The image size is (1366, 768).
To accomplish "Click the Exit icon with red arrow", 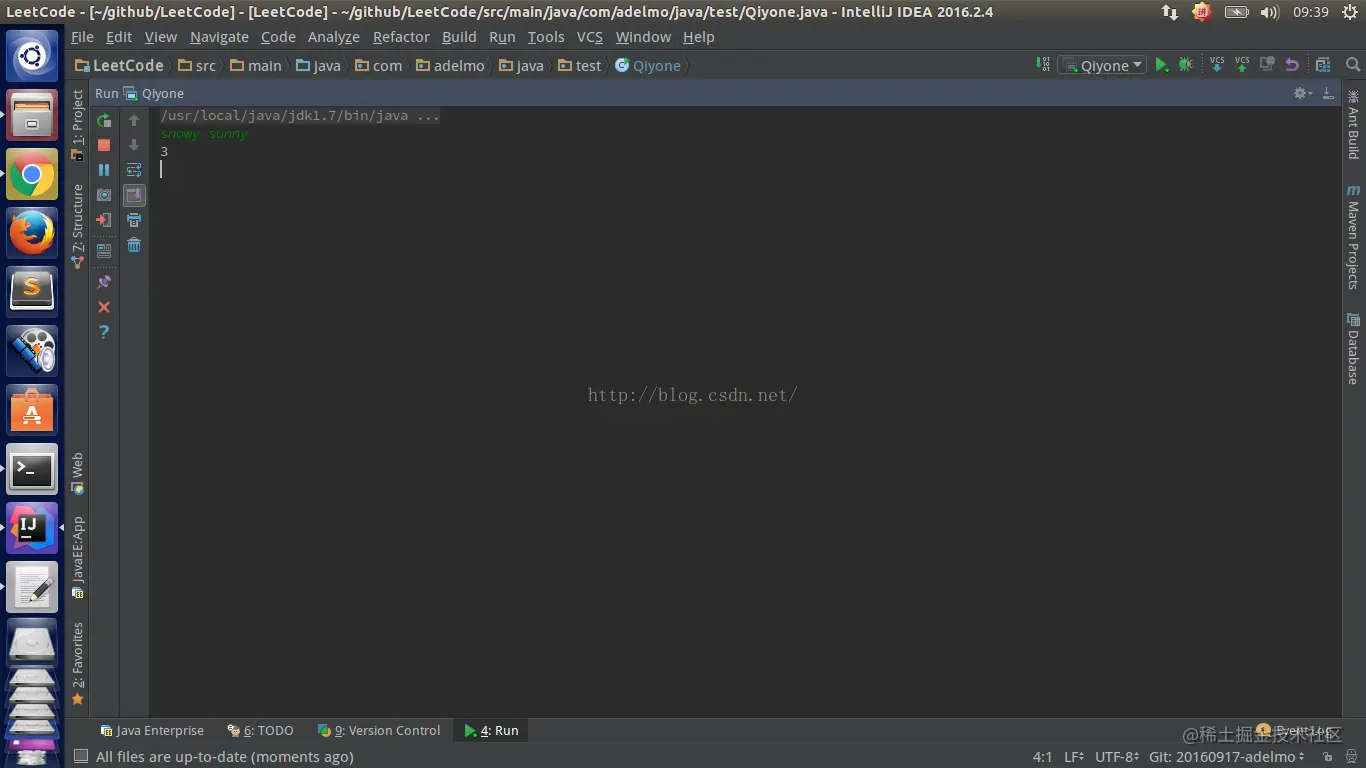I will tap(104, 220).
